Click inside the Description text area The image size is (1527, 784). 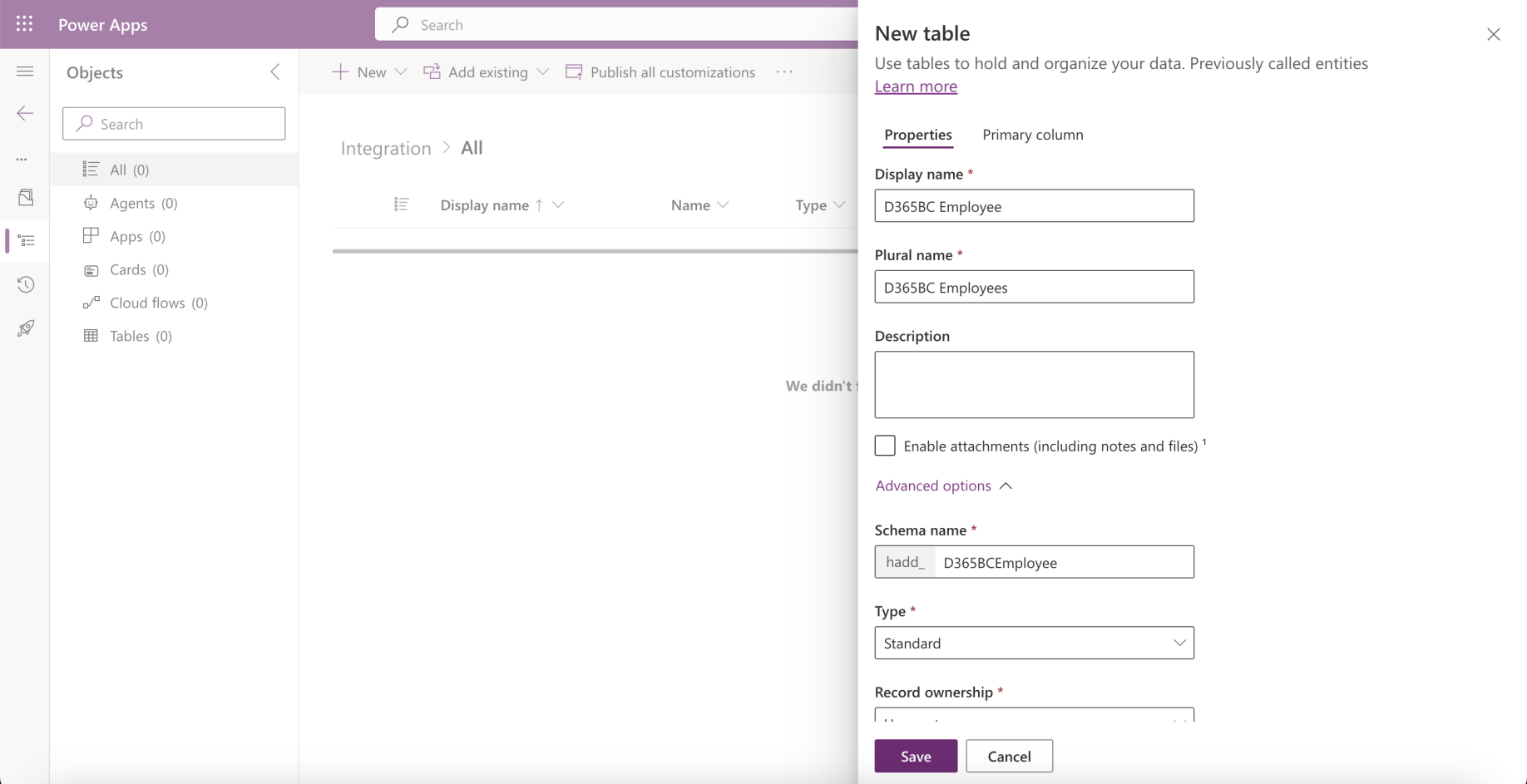click(1034, 384)
